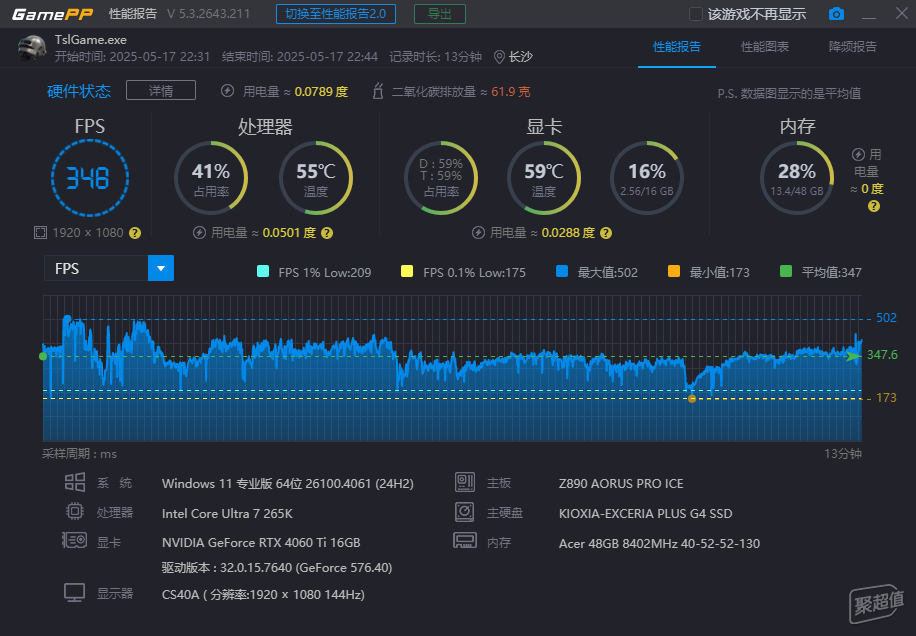Click the blue 最大值 legend swatch
This screenshot has height=636, width=916.
(562, 271)
